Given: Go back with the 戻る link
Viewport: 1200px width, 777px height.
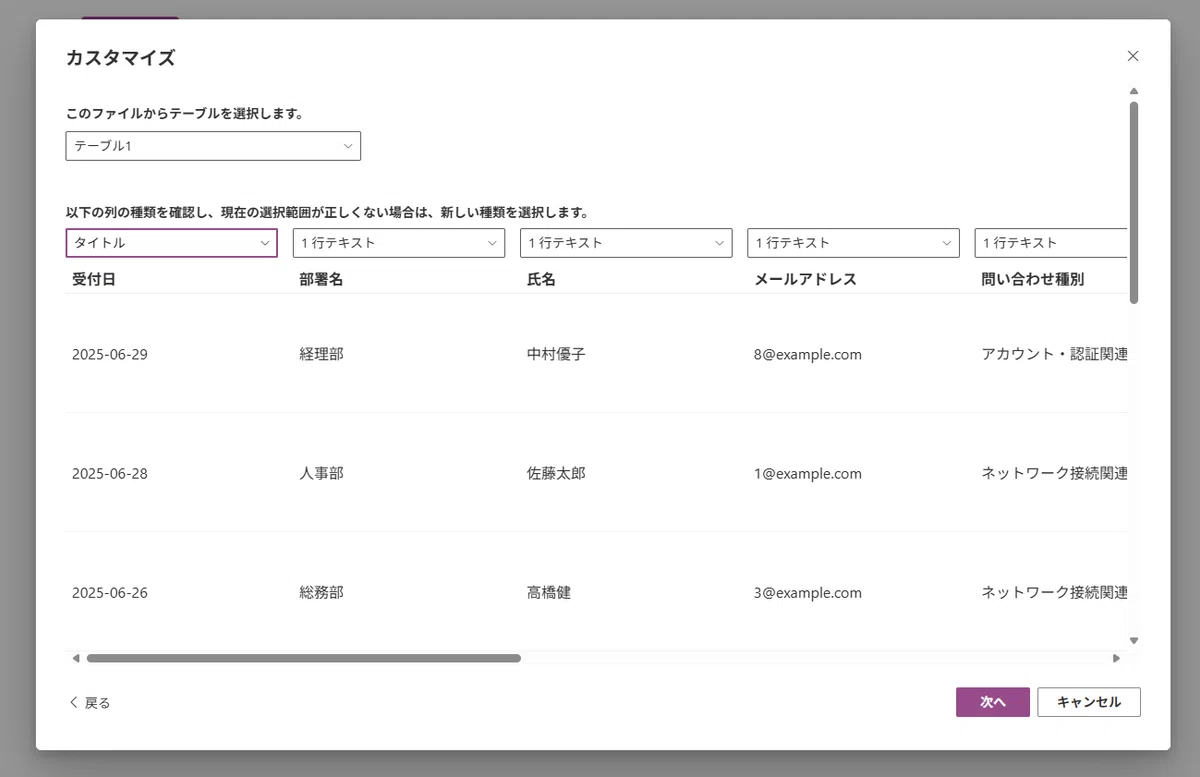Looking at the screenshot, I should click(x=89, y=703).
